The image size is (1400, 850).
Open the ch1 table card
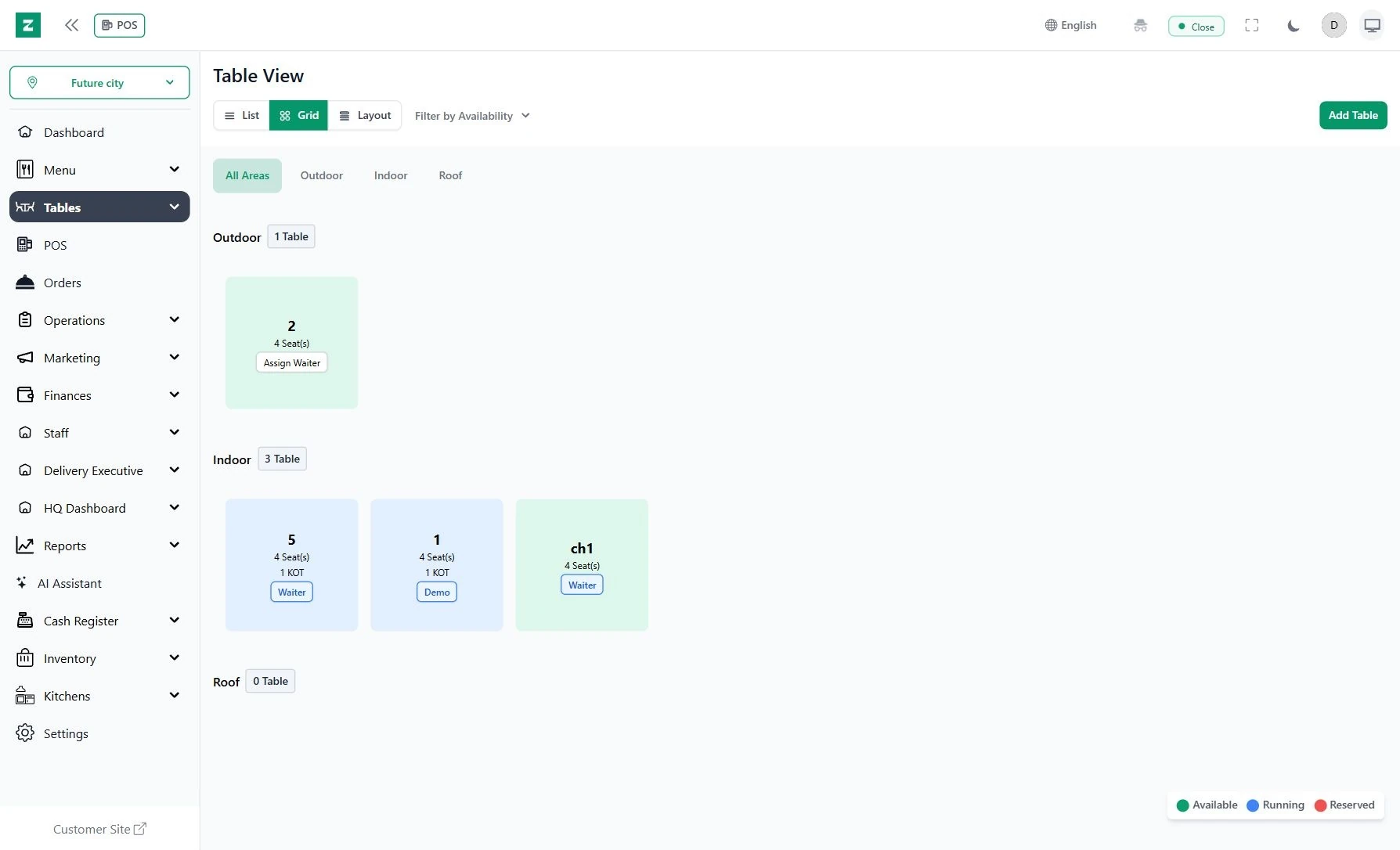(x=582, y=564)
